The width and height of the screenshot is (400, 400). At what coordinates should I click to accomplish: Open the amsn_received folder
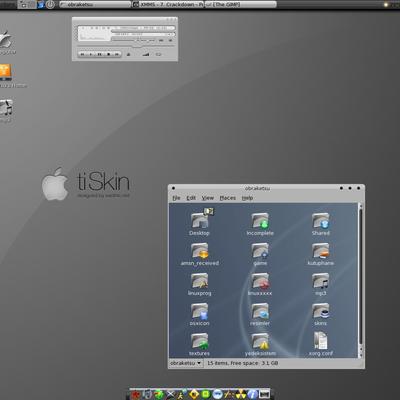coord(200,254)
